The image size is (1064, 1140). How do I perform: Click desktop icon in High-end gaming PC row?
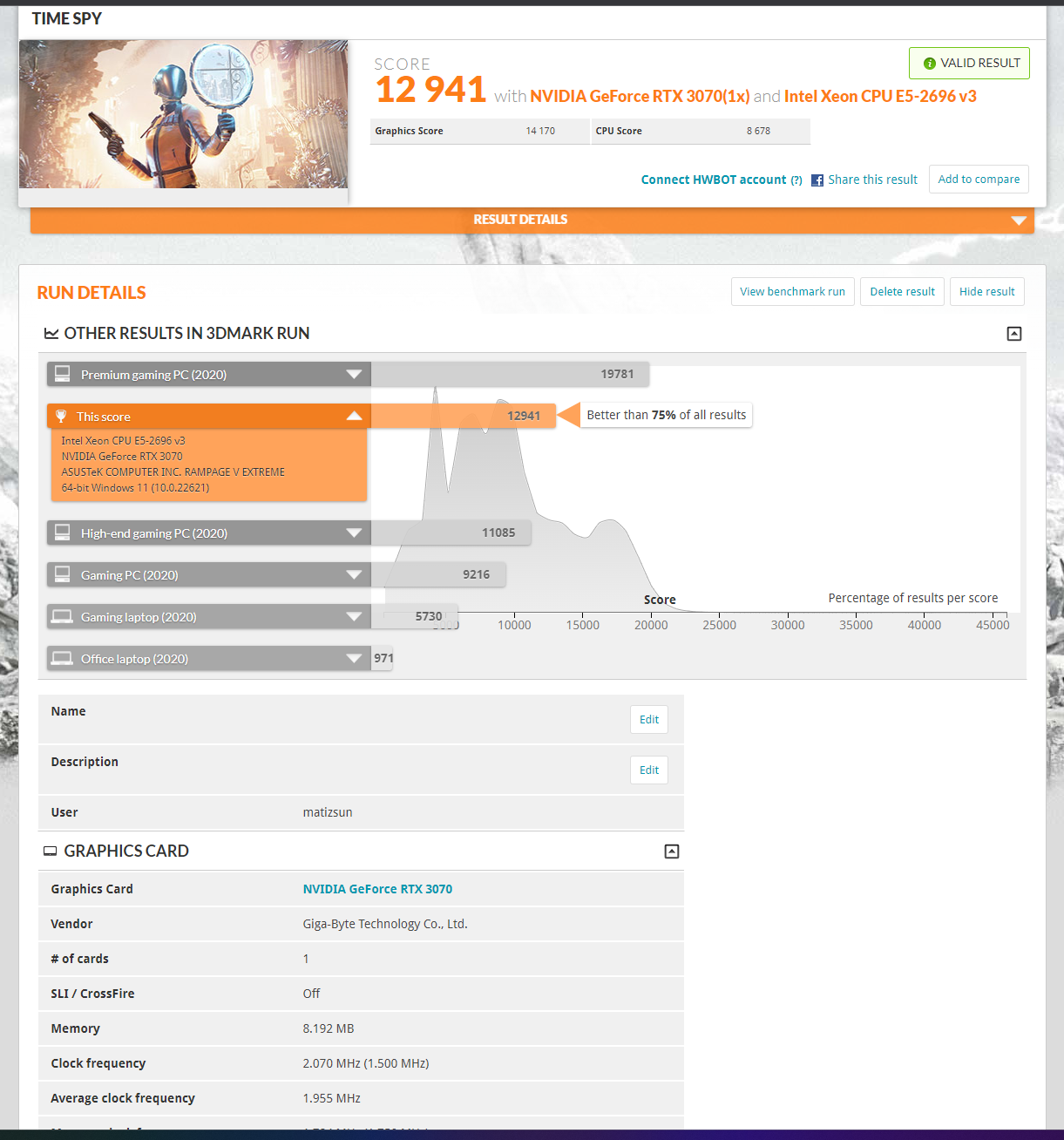coord(63,533)
